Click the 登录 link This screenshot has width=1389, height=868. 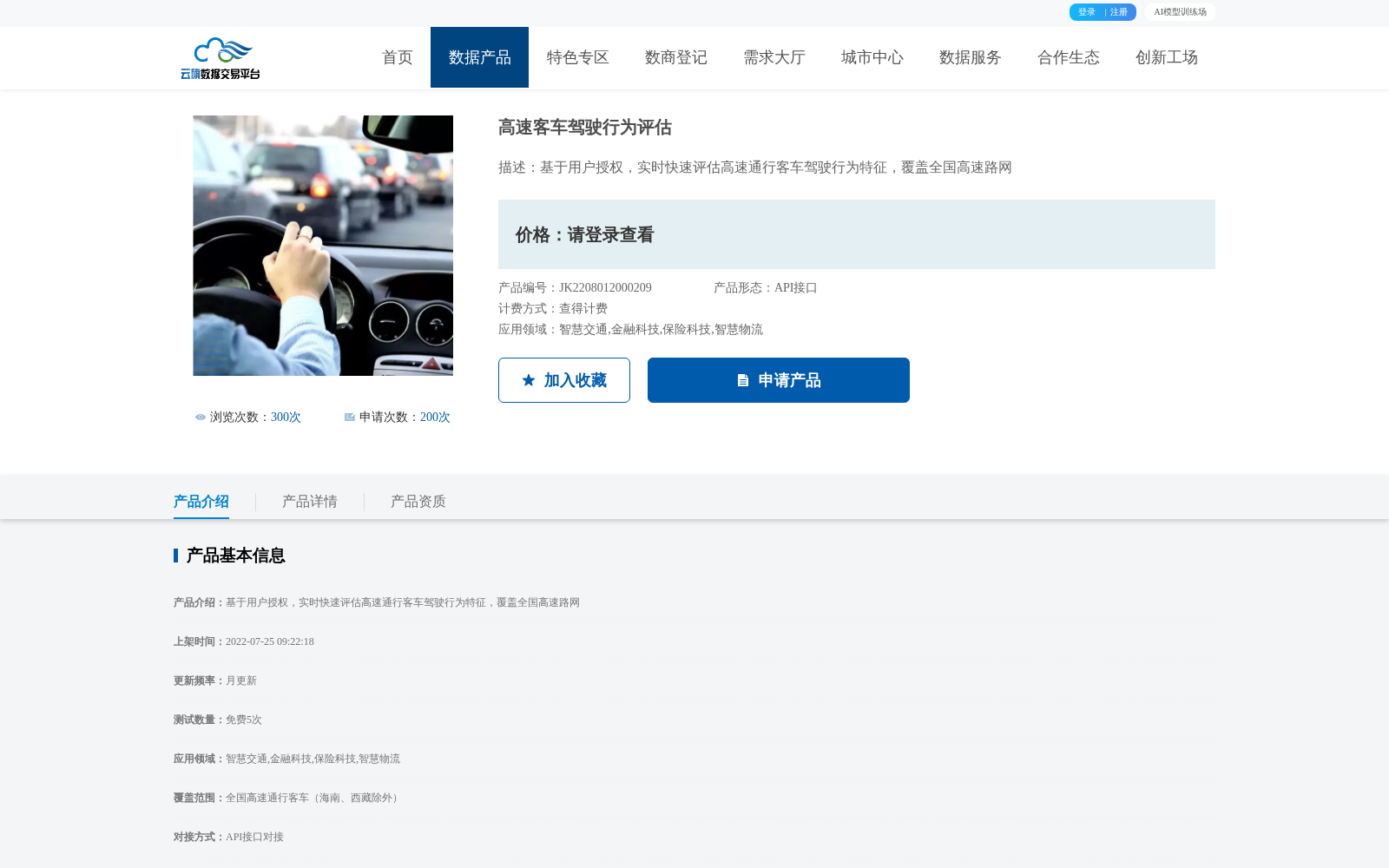[x=1087, y=12]
